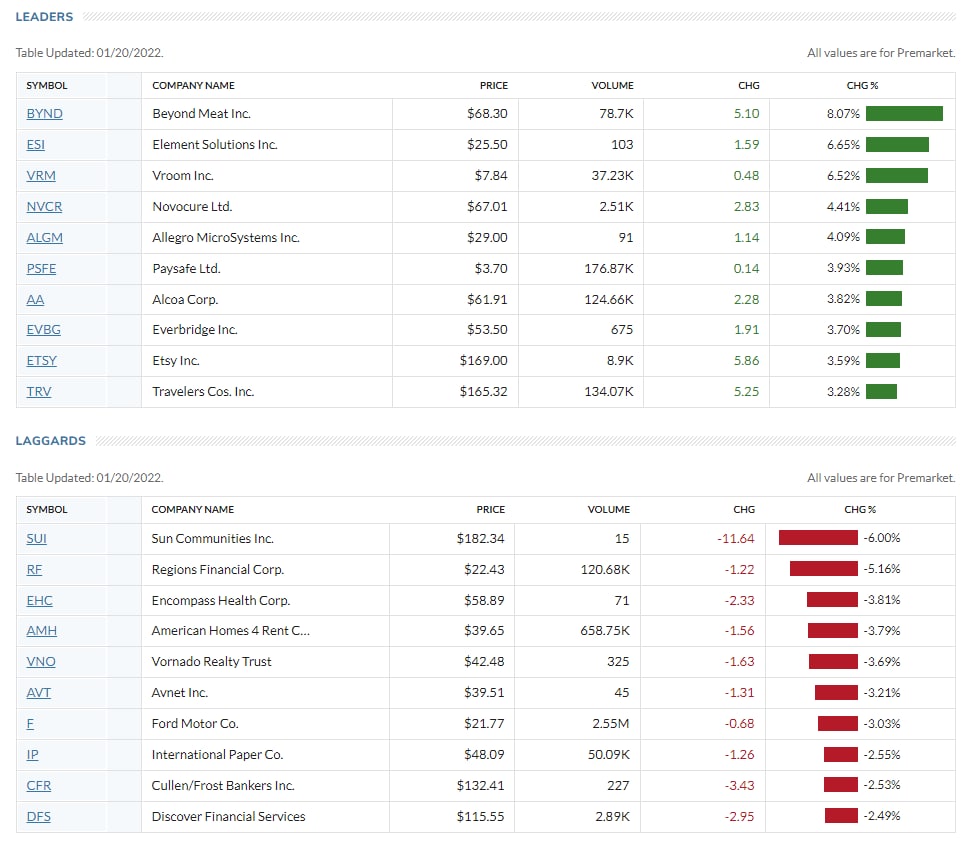The image size is (972, 846).
Task: Click the SUI ticker link
Action: 36,539
